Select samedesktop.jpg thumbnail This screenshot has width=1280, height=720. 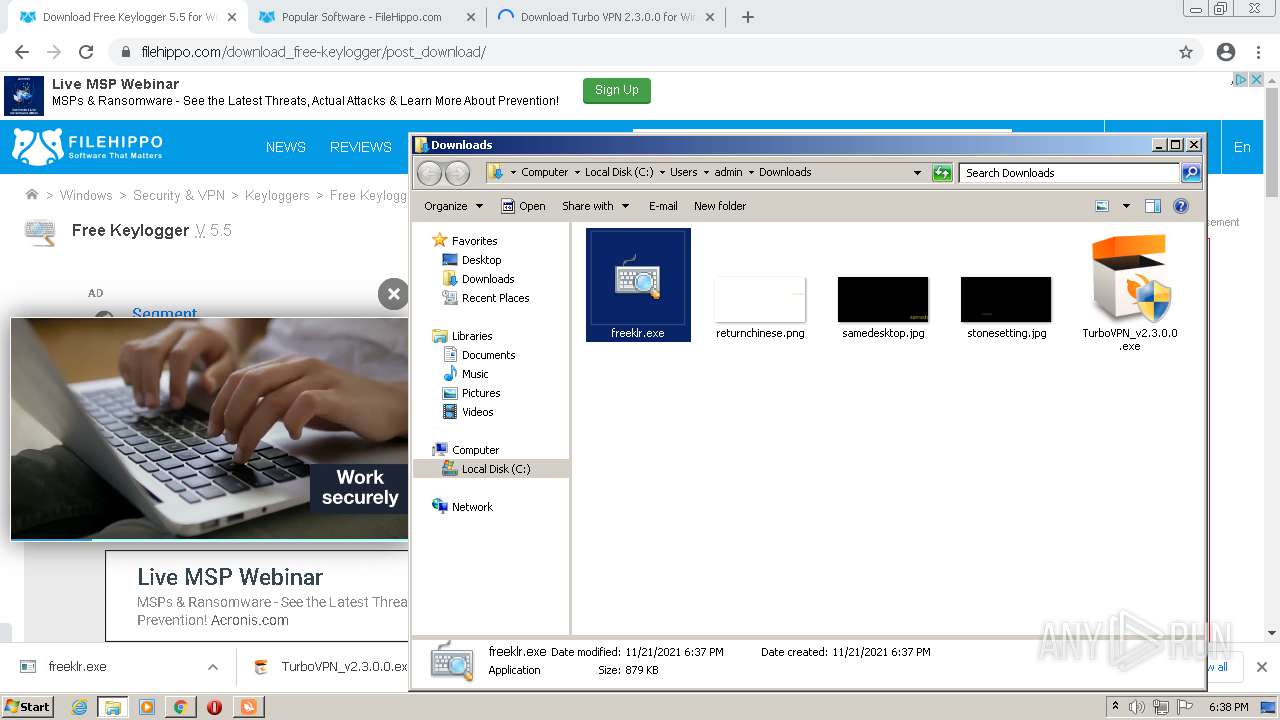pyautogui.click(x=883, y=299)
